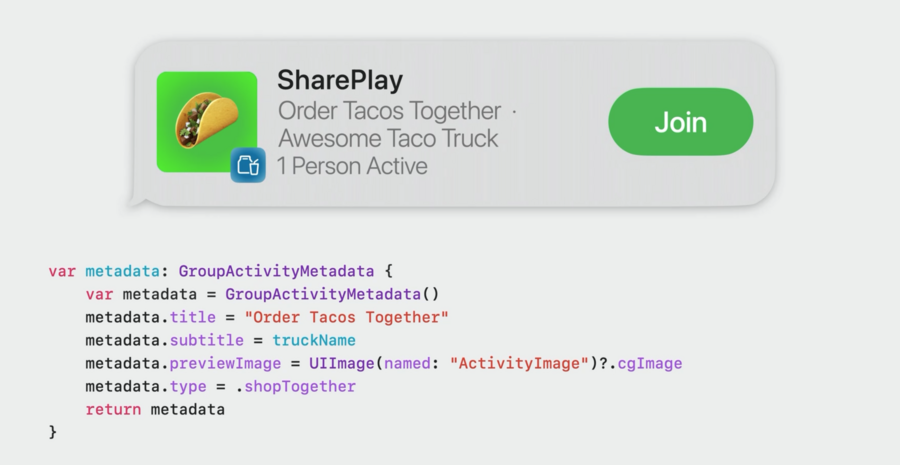Screen dimensions: 900x465
Task: Click the metadata.title property
Action: coord(150,317)
